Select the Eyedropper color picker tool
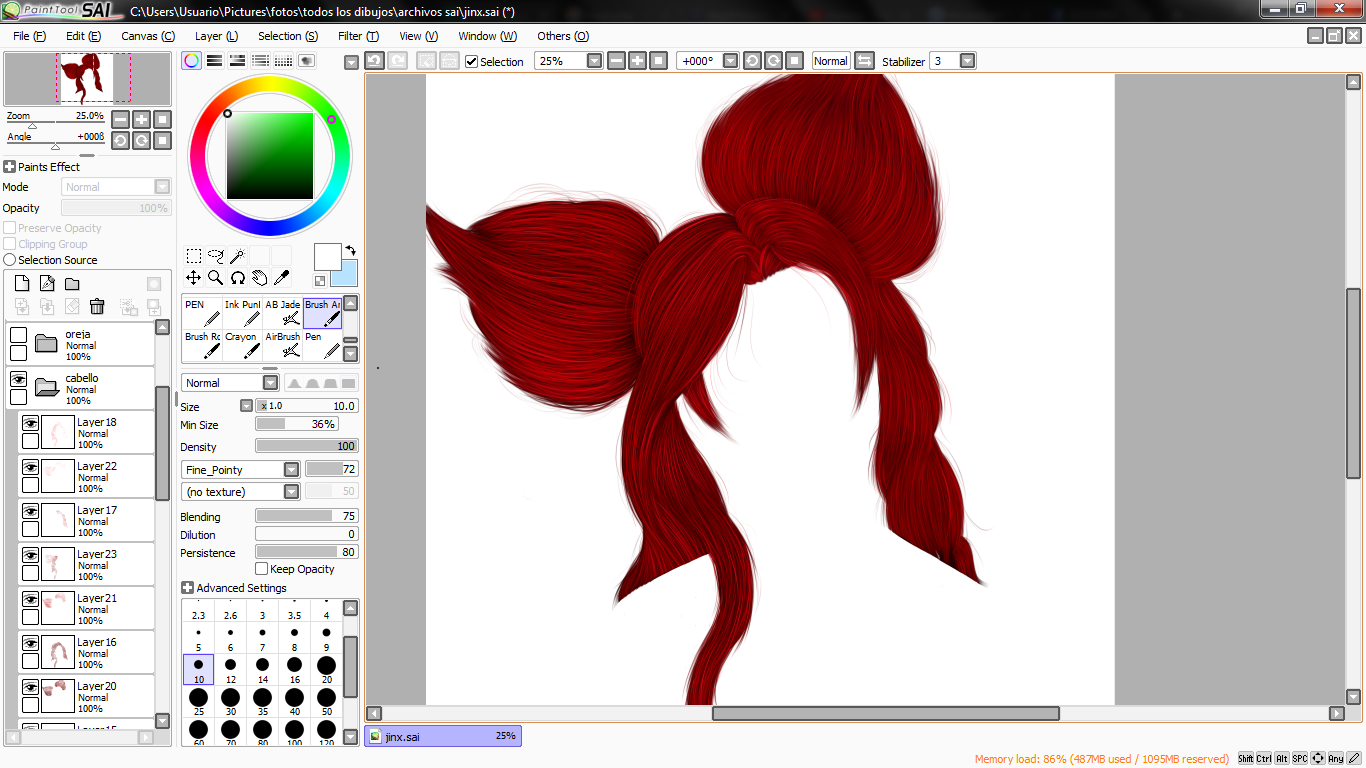This screenshot has height=768, width=1366. click(x=282, y=278)
